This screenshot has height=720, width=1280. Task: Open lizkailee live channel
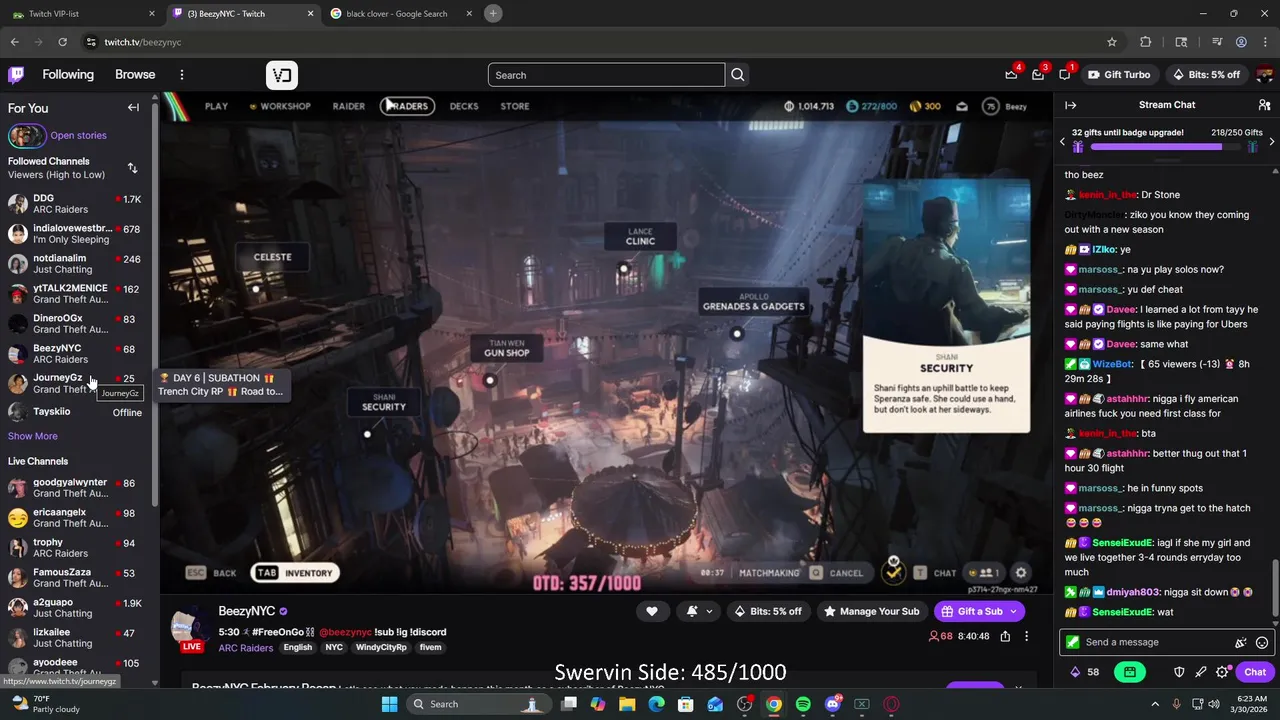point(76,638)
